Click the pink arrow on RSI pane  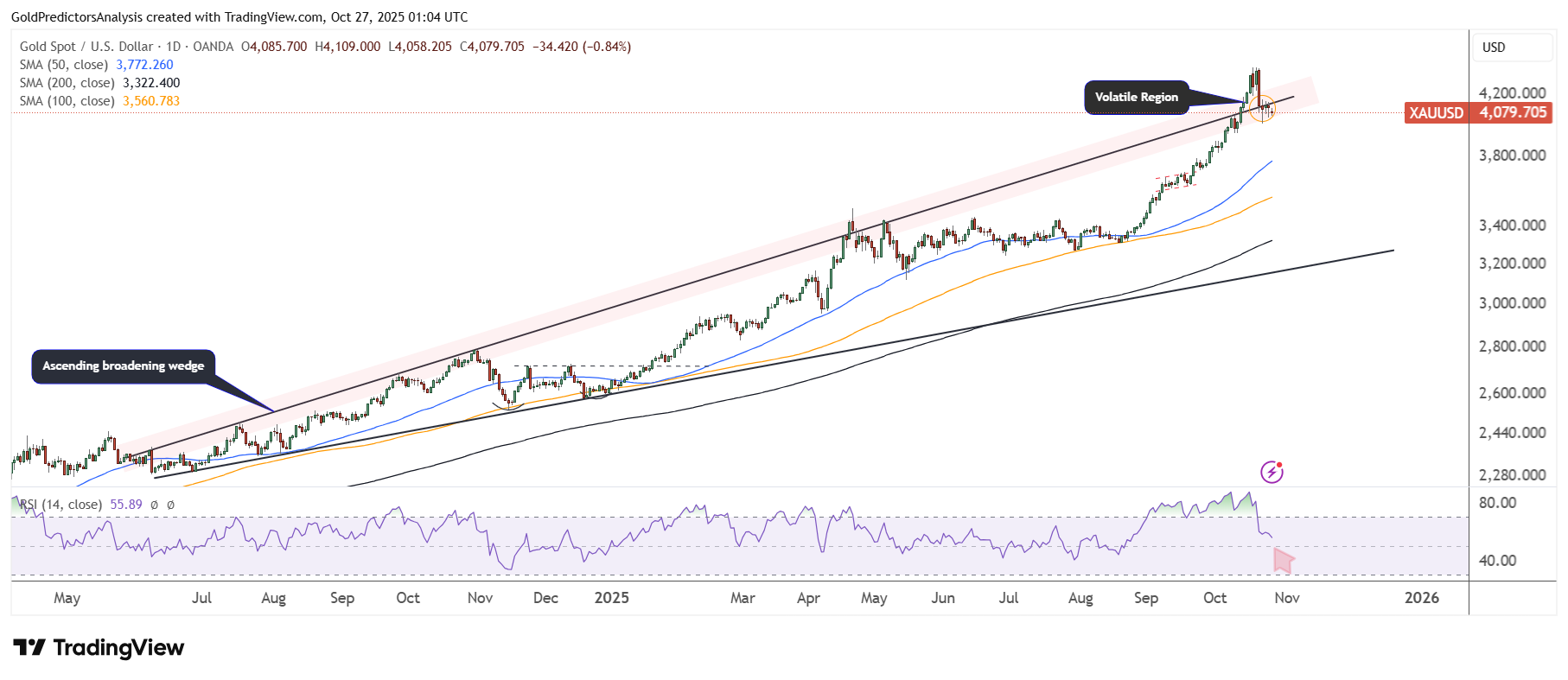(1283, 561)
